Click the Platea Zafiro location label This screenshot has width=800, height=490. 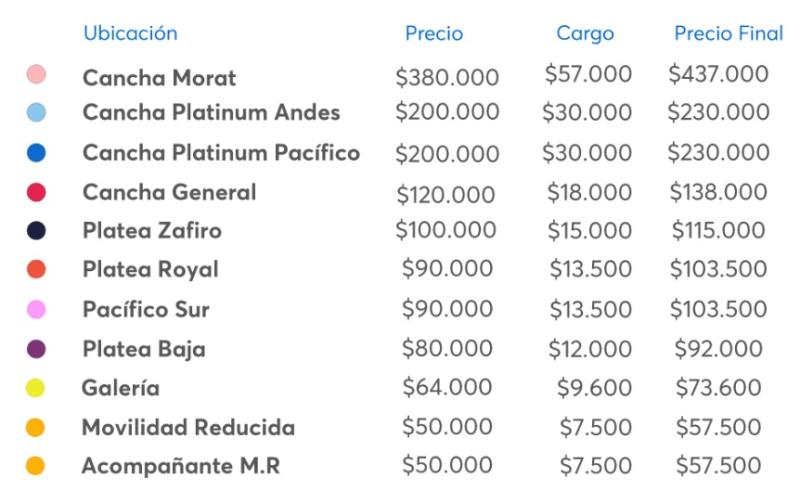tap(152, 231)
